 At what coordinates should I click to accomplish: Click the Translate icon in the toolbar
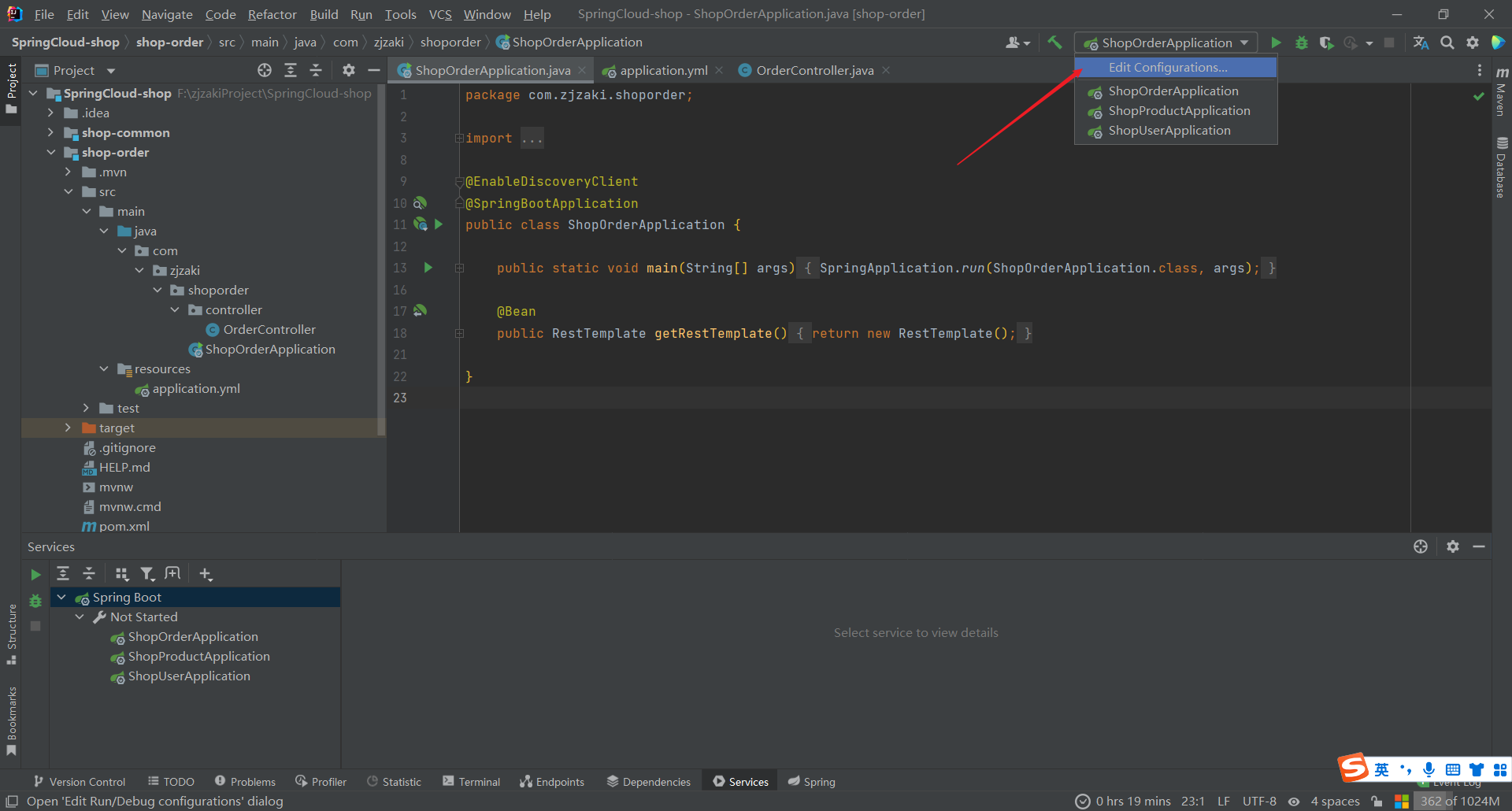pyautogui.click(x=1421, y=43)
